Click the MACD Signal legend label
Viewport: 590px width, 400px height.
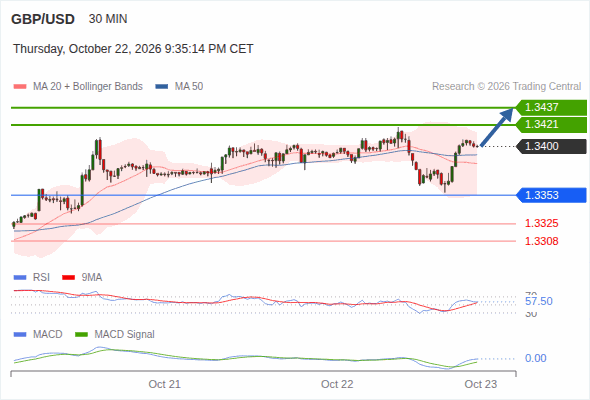[125, 334]
